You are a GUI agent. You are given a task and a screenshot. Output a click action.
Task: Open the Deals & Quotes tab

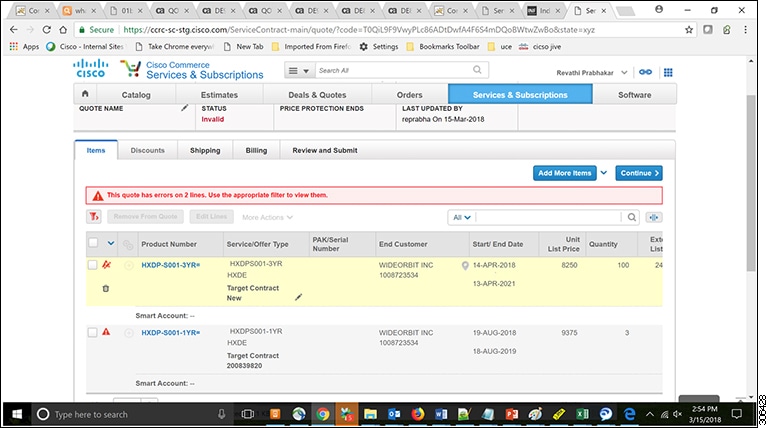click(x=317, y=95)
